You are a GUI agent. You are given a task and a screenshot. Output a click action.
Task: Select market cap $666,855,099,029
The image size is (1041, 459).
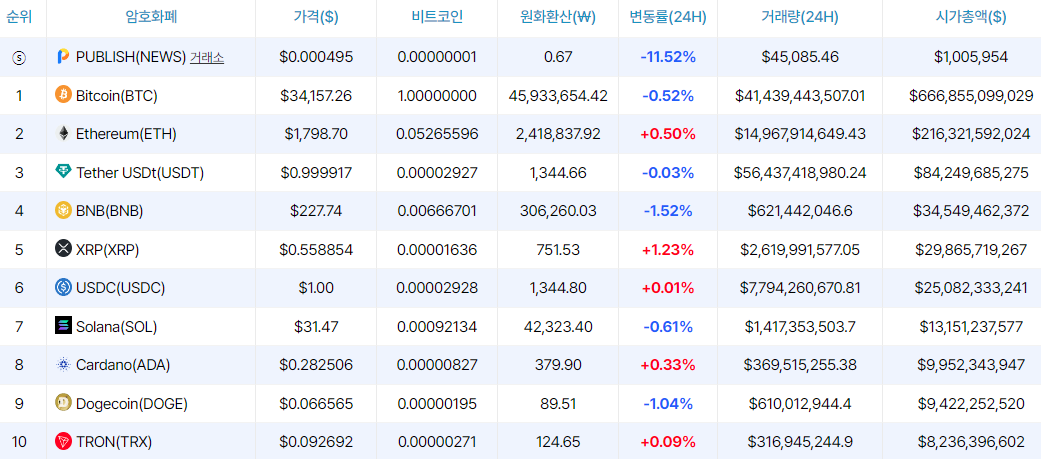coord(971,96)
